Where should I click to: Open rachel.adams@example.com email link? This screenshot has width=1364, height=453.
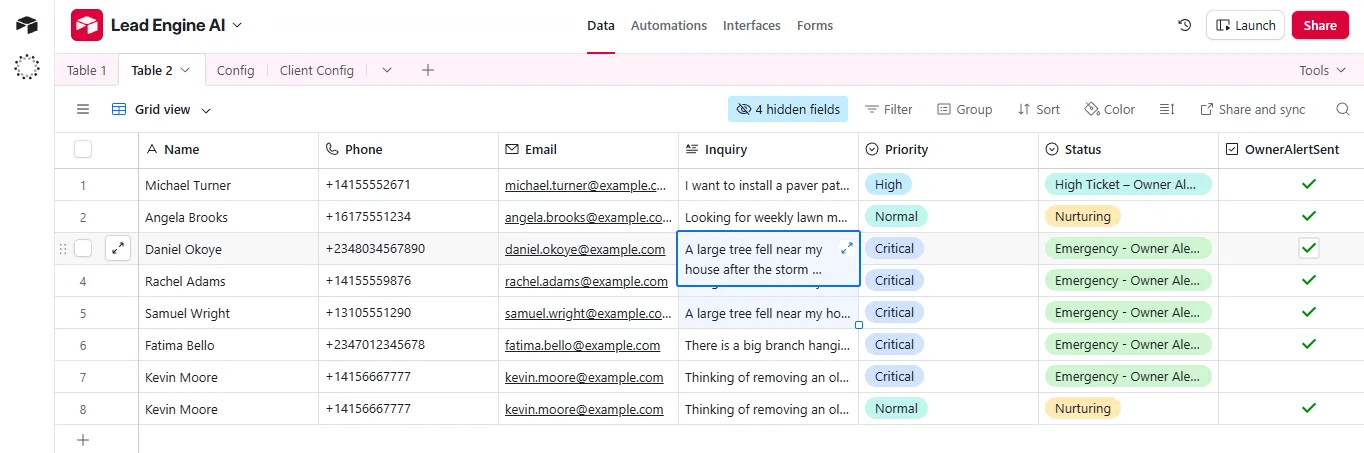click(x=585, y=281)
